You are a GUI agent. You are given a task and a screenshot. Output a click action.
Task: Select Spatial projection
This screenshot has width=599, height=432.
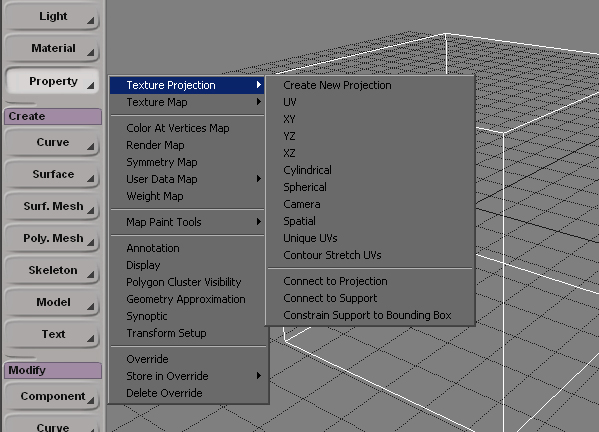[370, 221]
